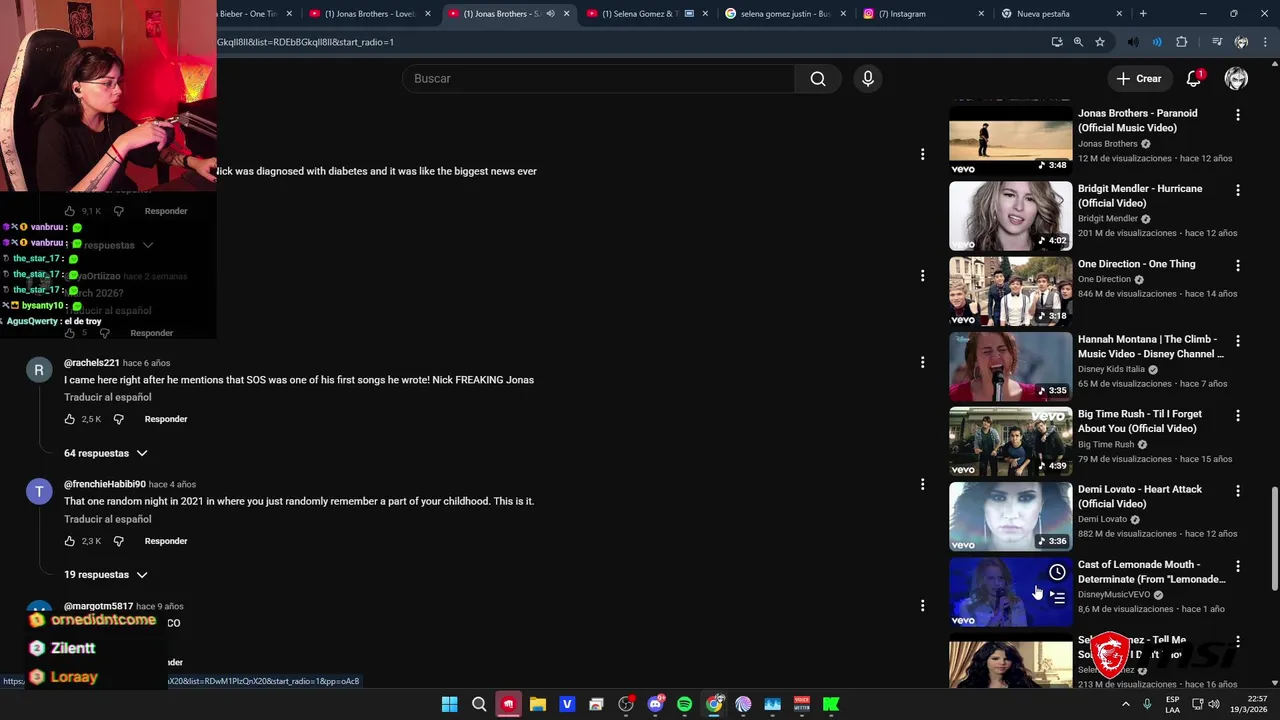Screen dimensions: 1280x720
Task: Open YouTube notifications bell
Action: pos(1194,79)
